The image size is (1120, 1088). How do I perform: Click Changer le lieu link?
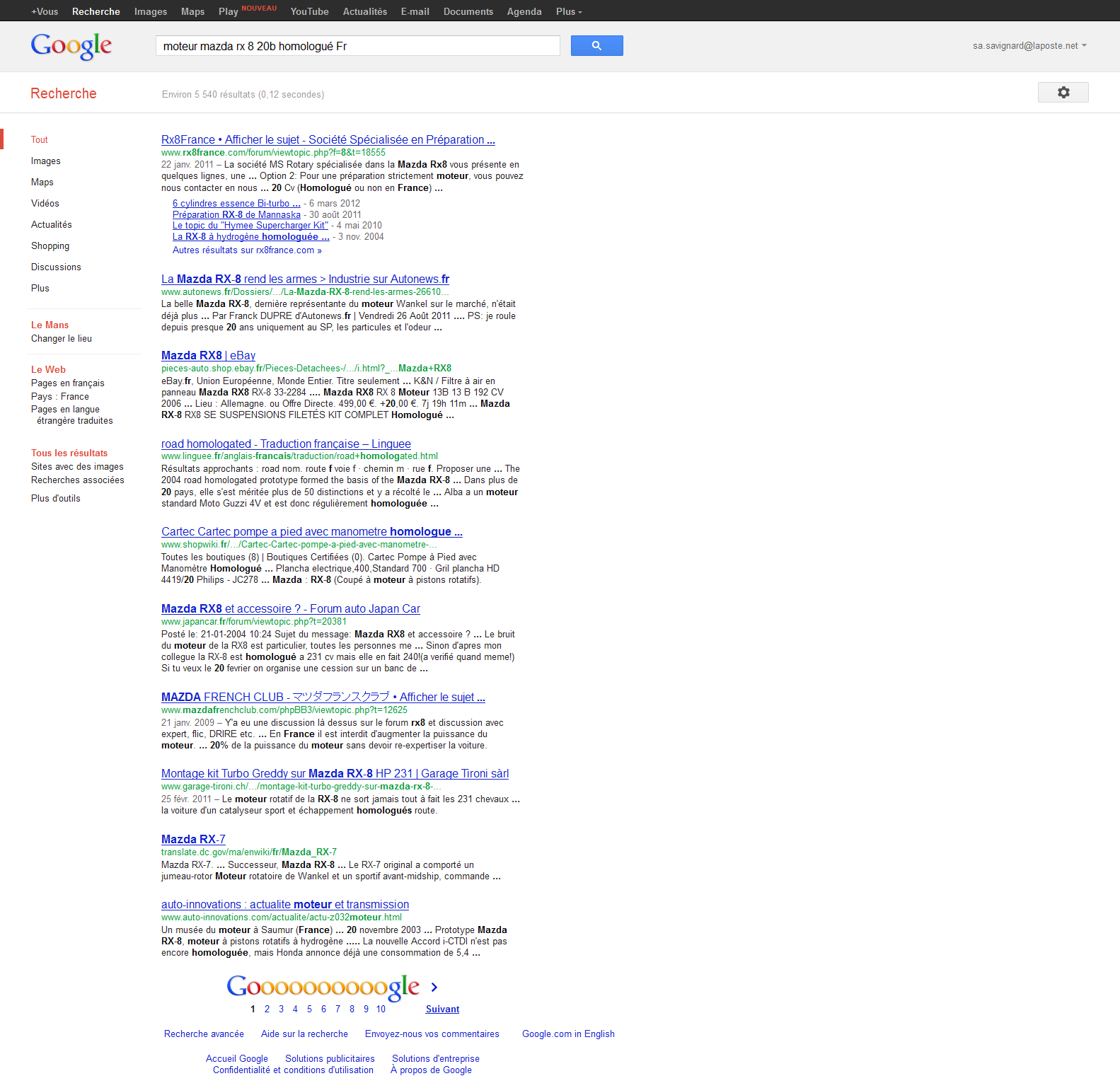[x=62, y=339]
